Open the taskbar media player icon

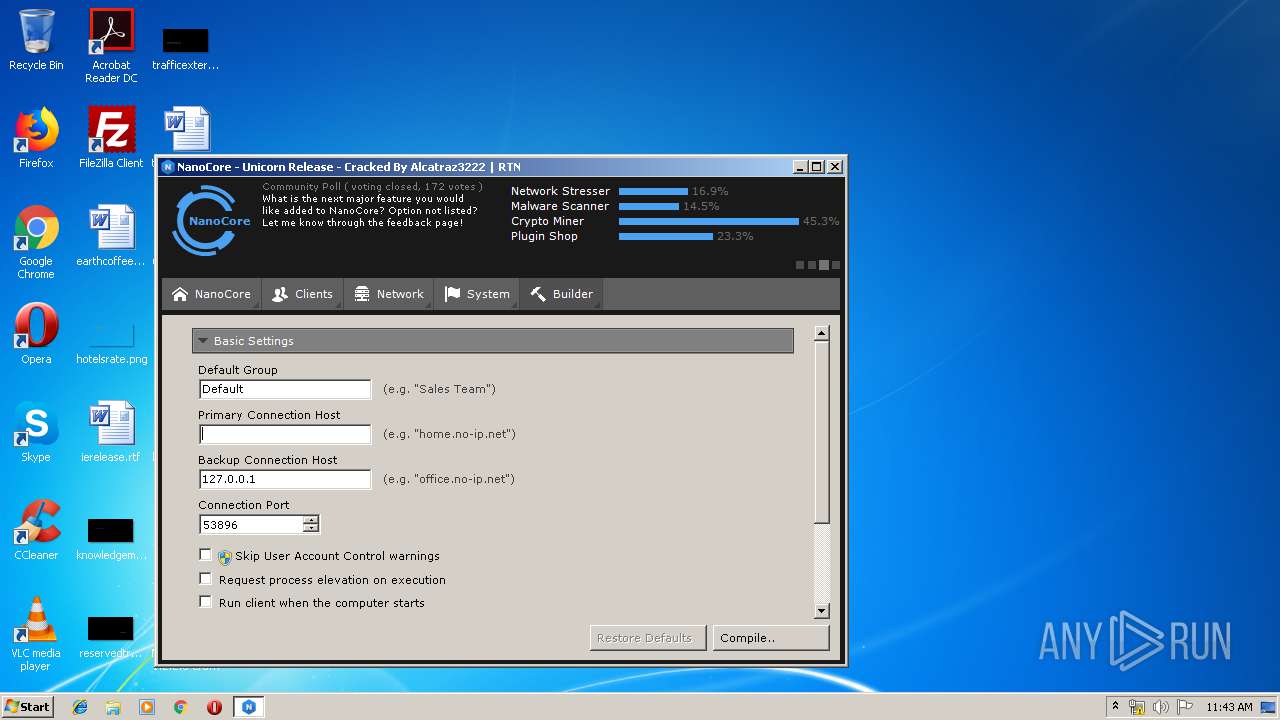tap(147, 707)
